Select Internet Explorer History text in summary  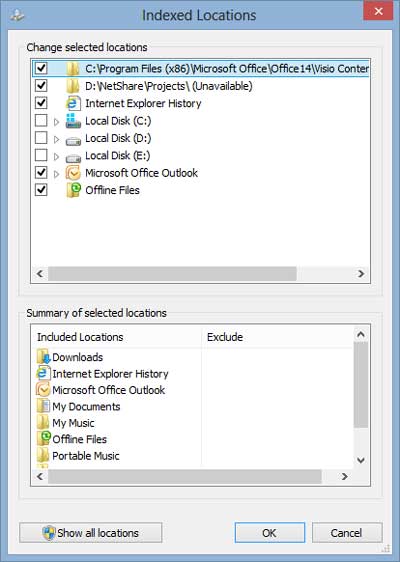(110, 374)
